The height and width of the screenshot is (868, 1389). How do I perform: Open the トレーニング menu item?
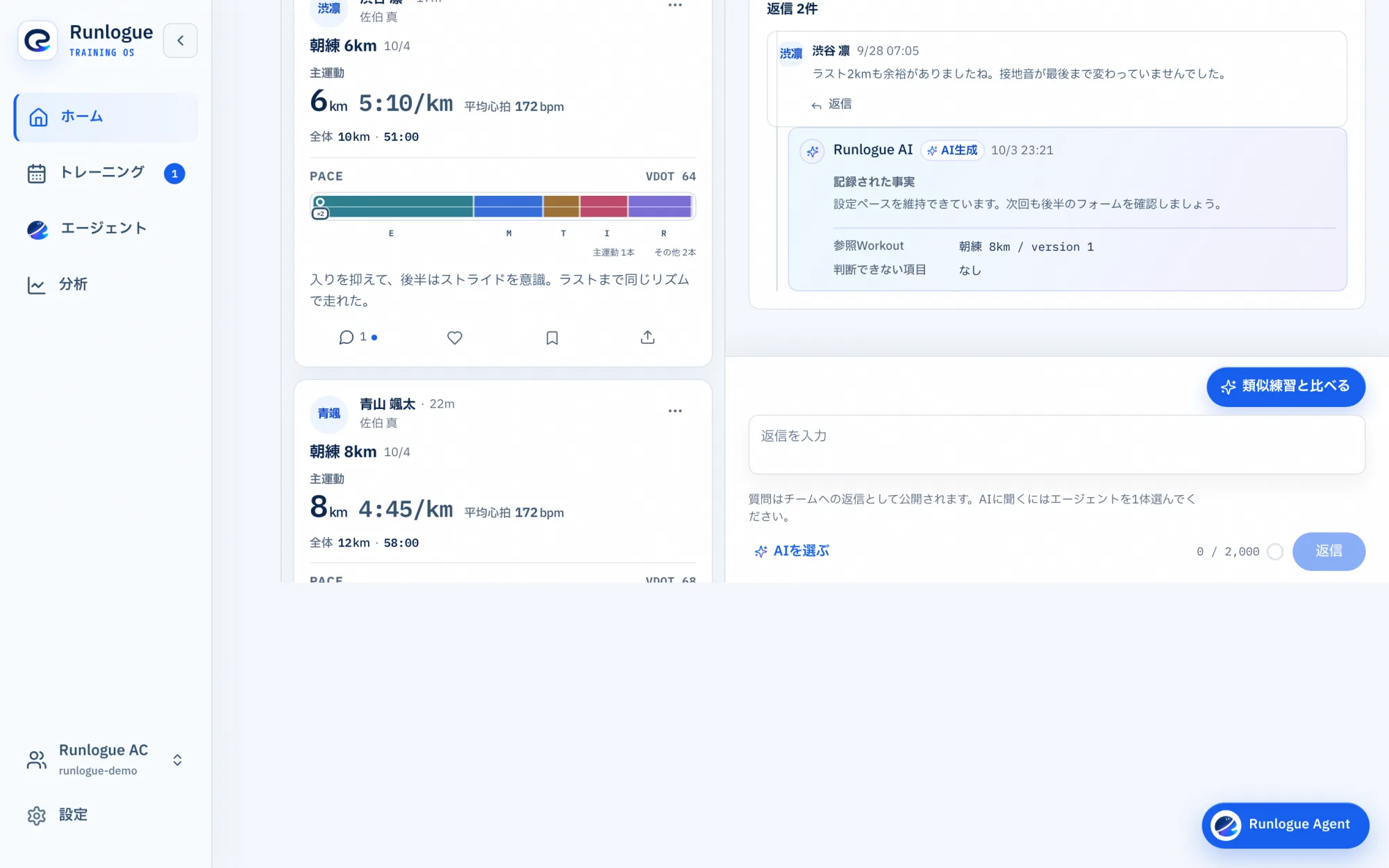tap(106, 173)
